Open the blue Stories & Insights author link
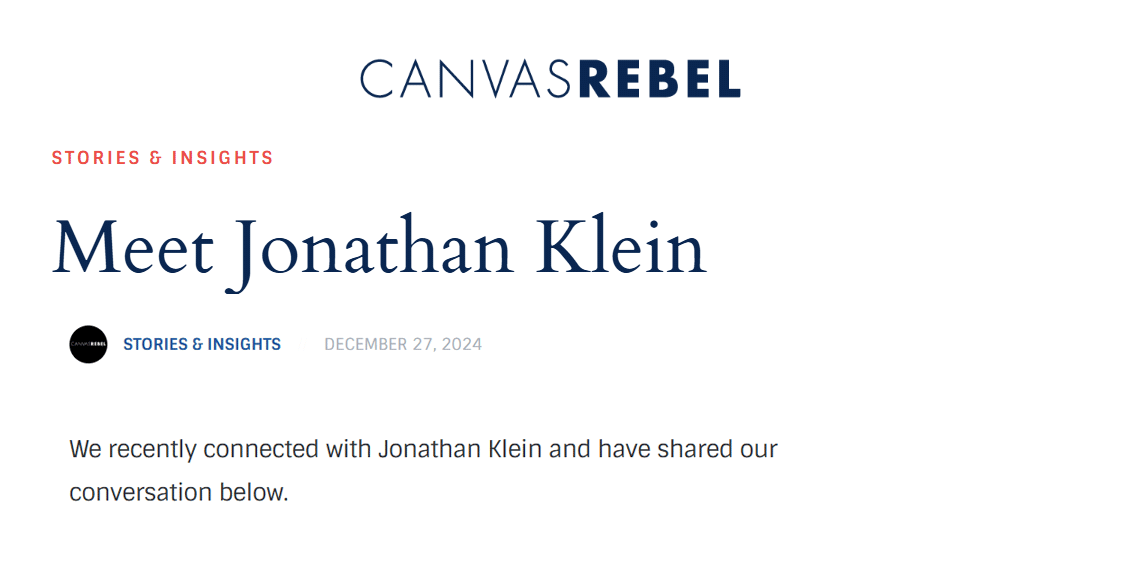 point(202,344)
